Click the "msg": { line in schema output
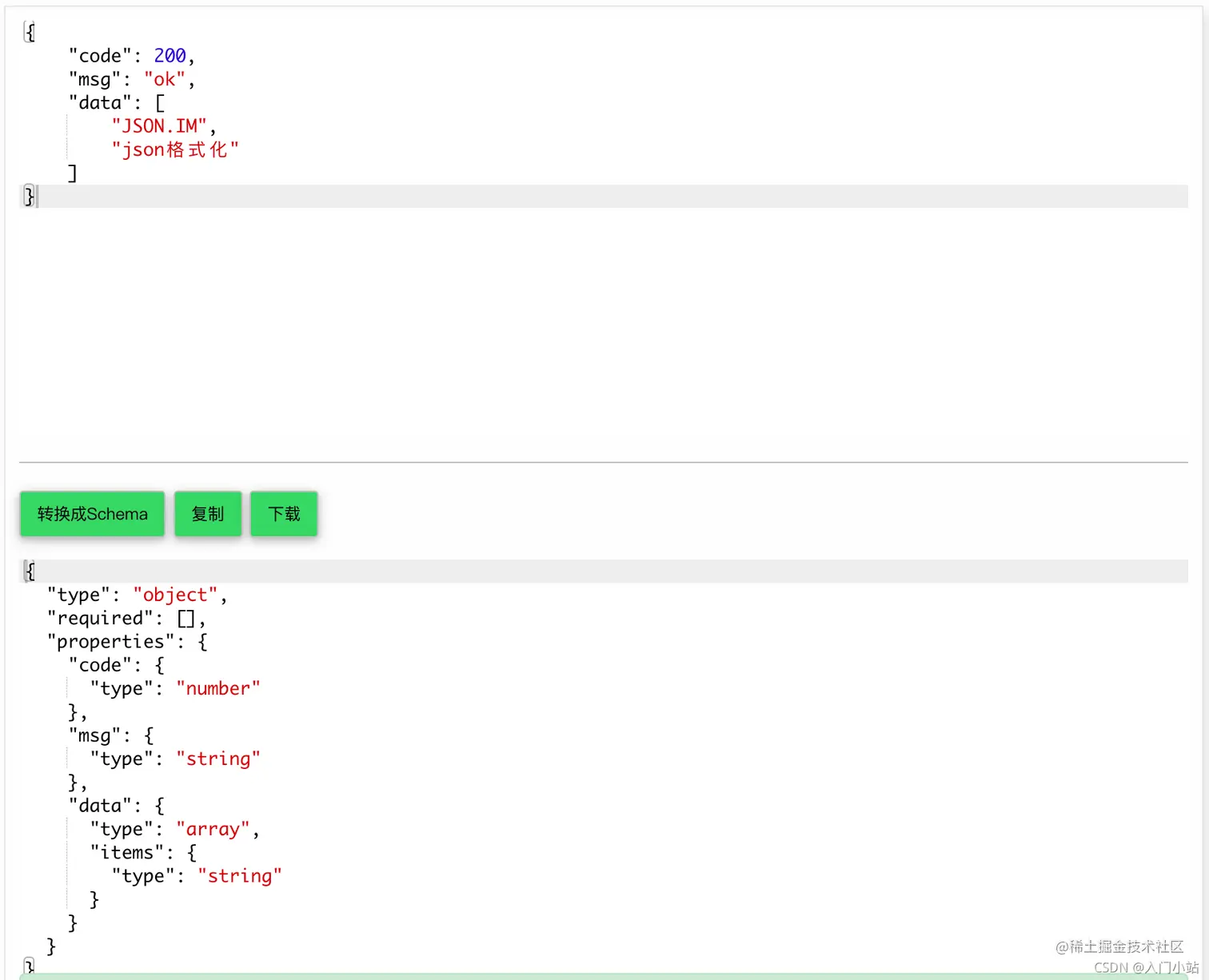Viewport: 1209px width, 980px height. (111, 735)
